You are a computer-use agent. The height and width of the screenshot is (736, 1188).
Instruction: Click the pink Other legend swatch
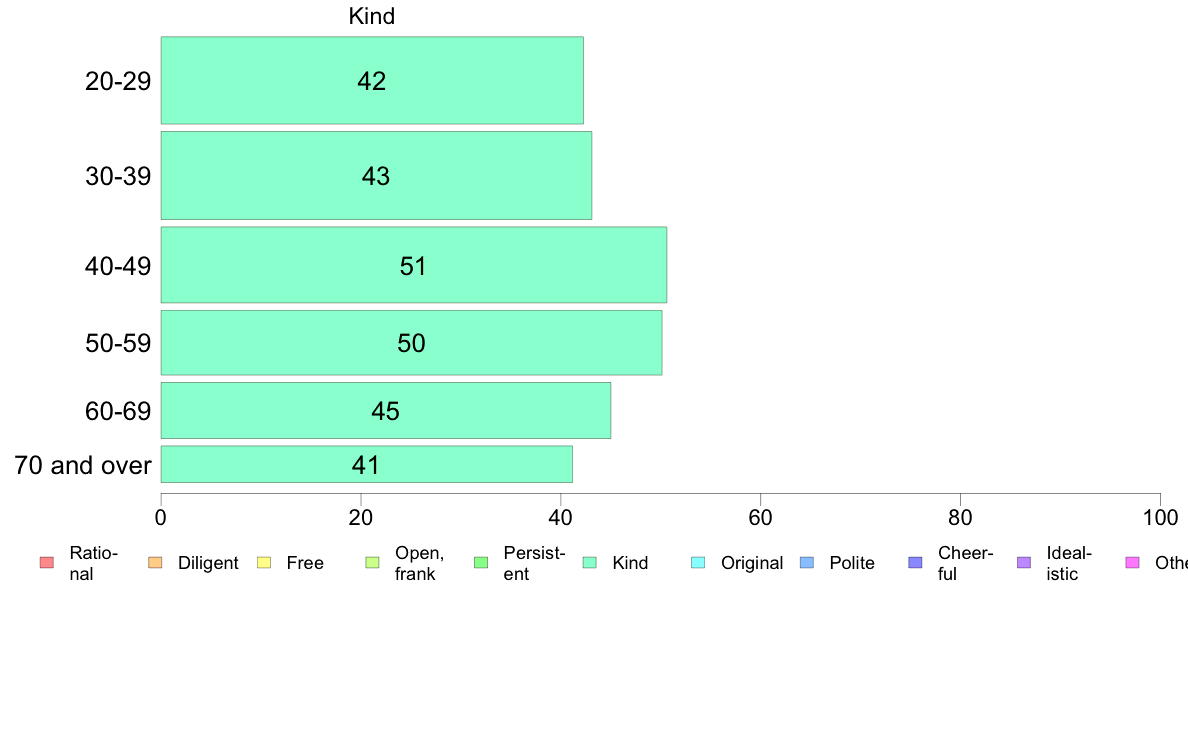click(x=1133, y=562)
